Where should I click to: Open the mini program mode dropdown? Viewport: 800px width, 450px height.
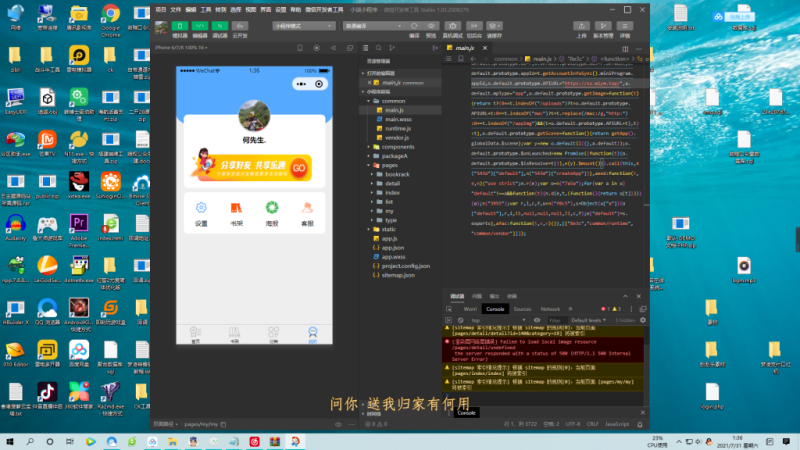click(304, 26)
